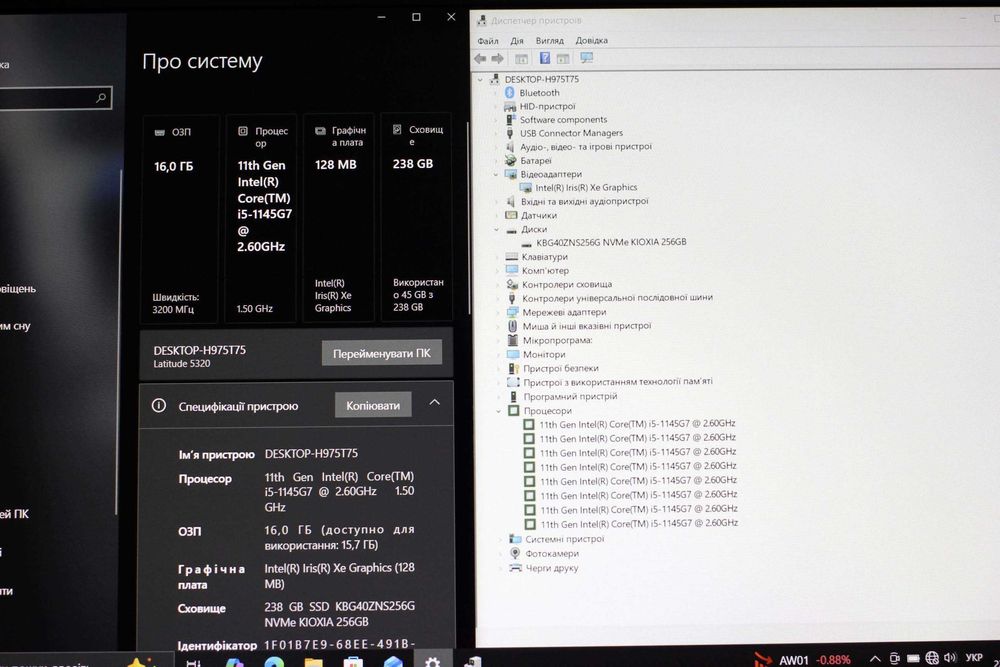Screen dimensions: 1000x667
Task: Open the AW01 stock widget on taskbar
Action: [x=802, y=659]
